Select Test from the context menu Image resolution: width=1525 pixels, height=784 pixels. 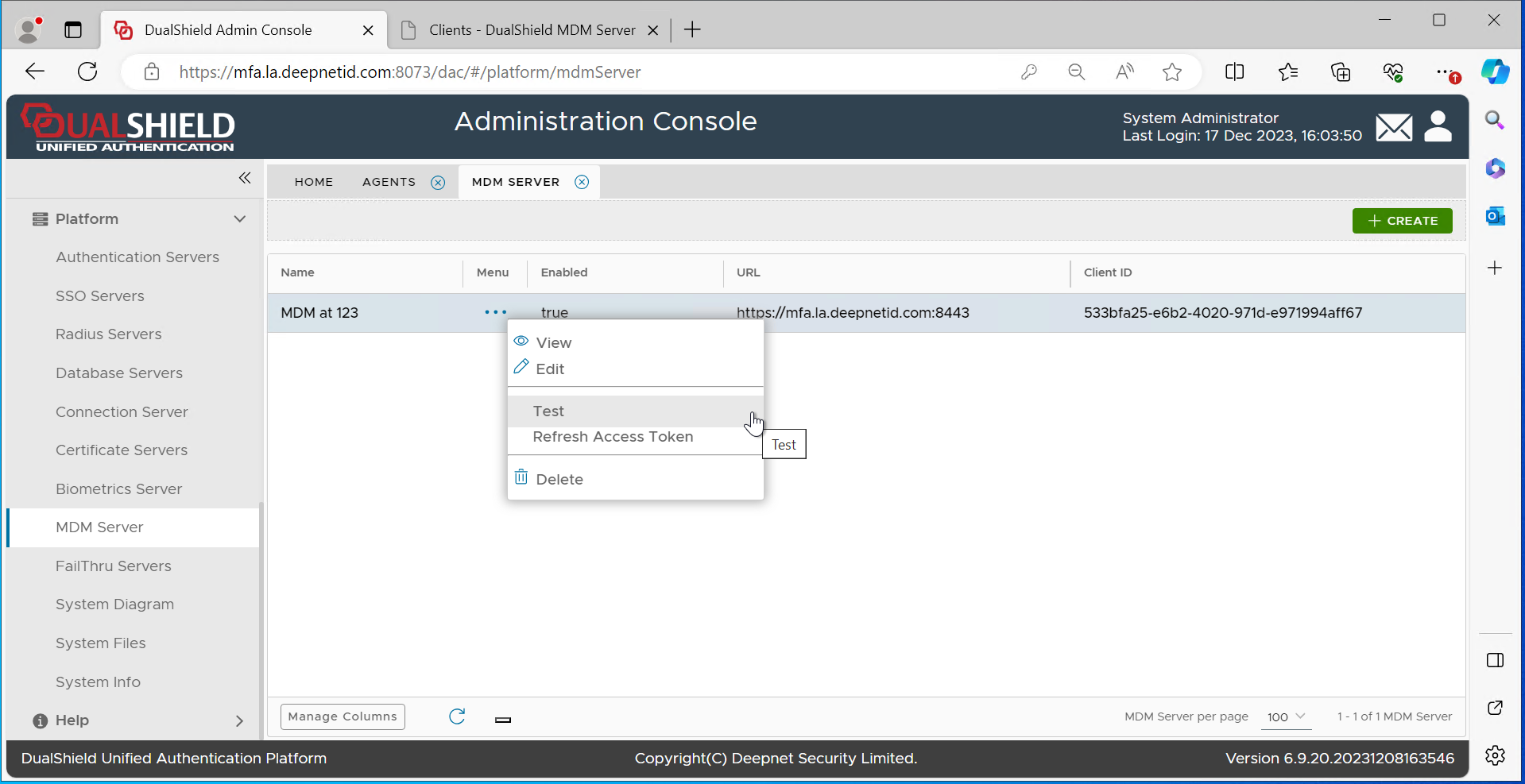(x=549, y=411)
